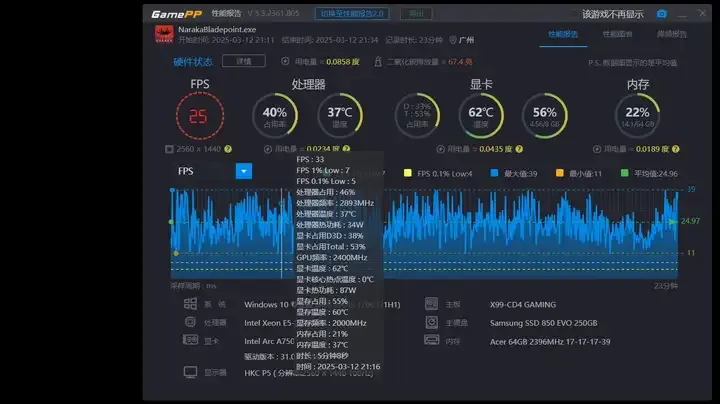Screen dimensions: 720x404
Task: Click the location pin icon beside 广州
Action: (x=453, y=40)
